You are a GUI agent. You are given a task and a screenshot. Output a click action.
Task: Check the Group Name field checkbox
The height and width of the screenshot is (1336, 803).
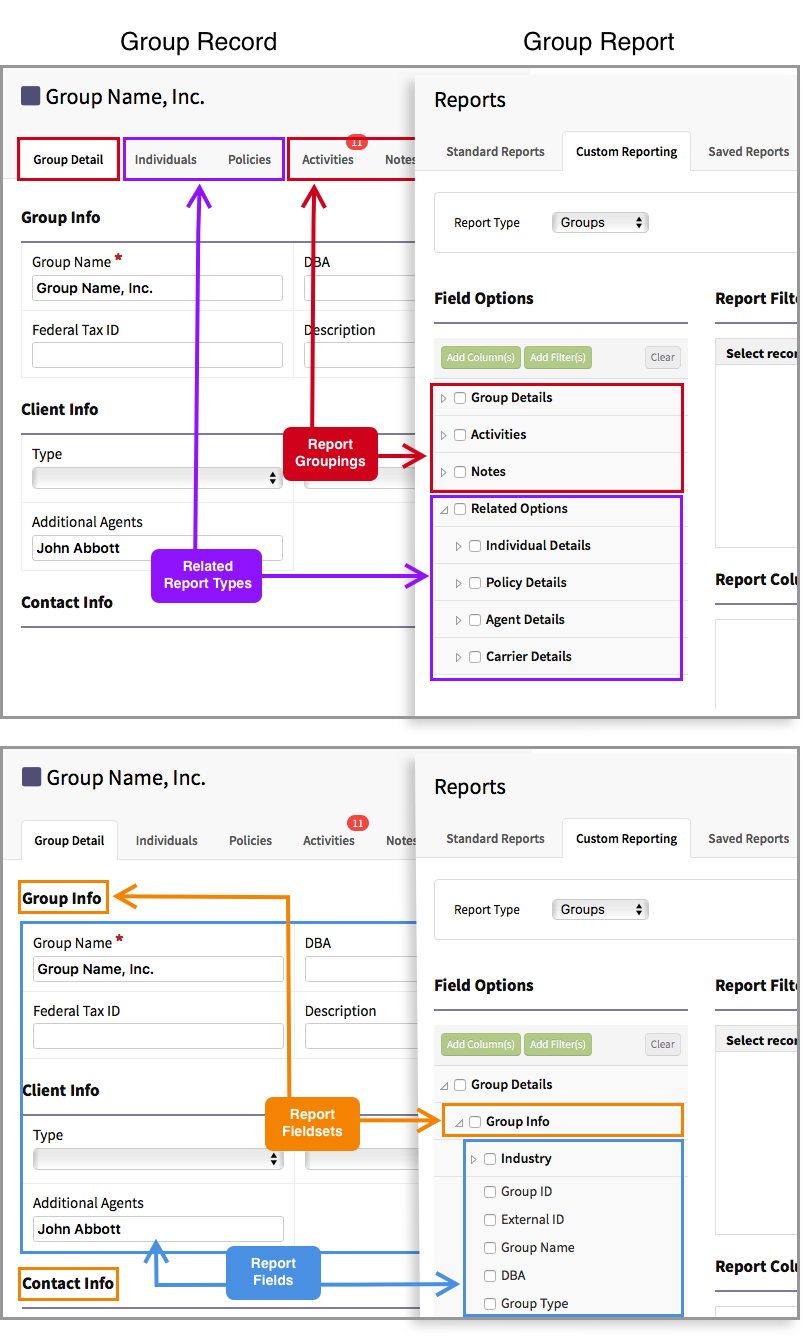click(x=489, y=1247)
